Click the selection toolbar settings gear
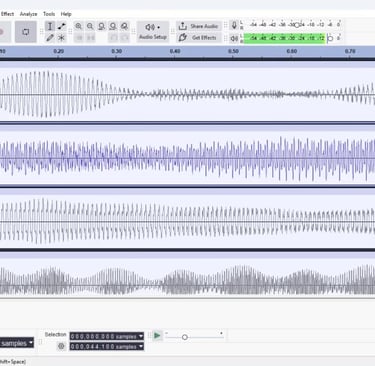 pos(61,347)
